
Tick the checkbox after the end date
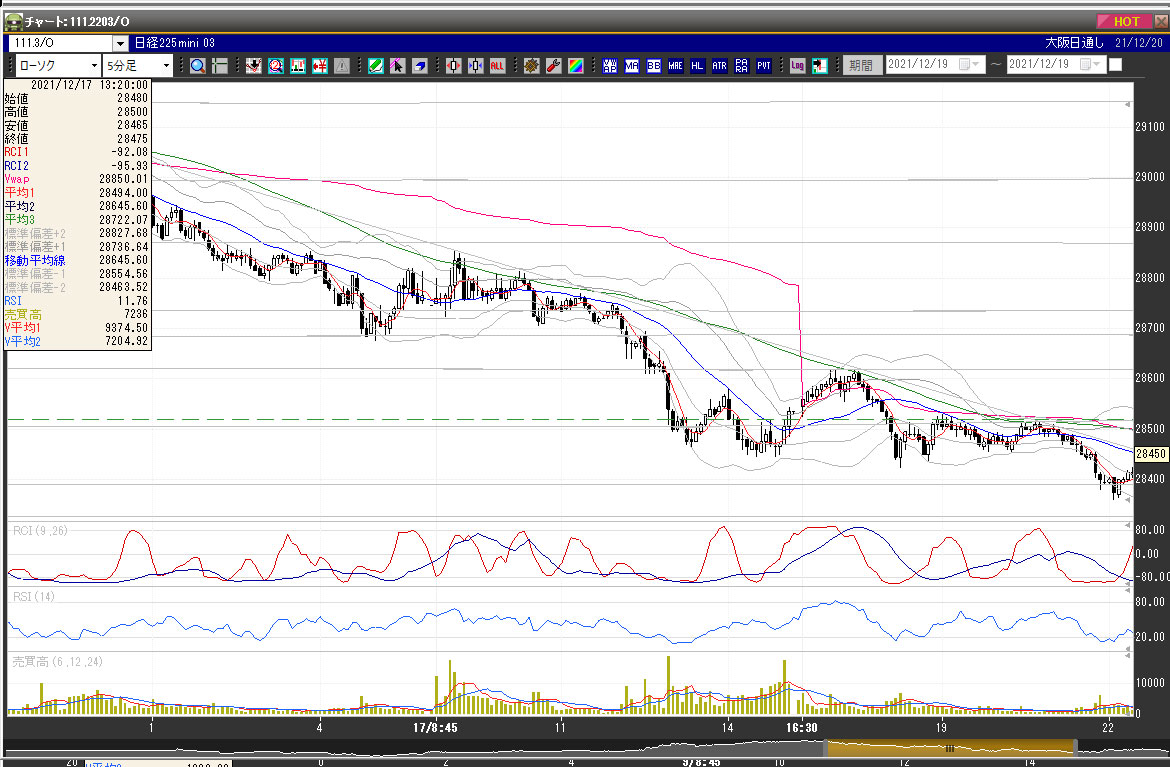coord(1116,65)
